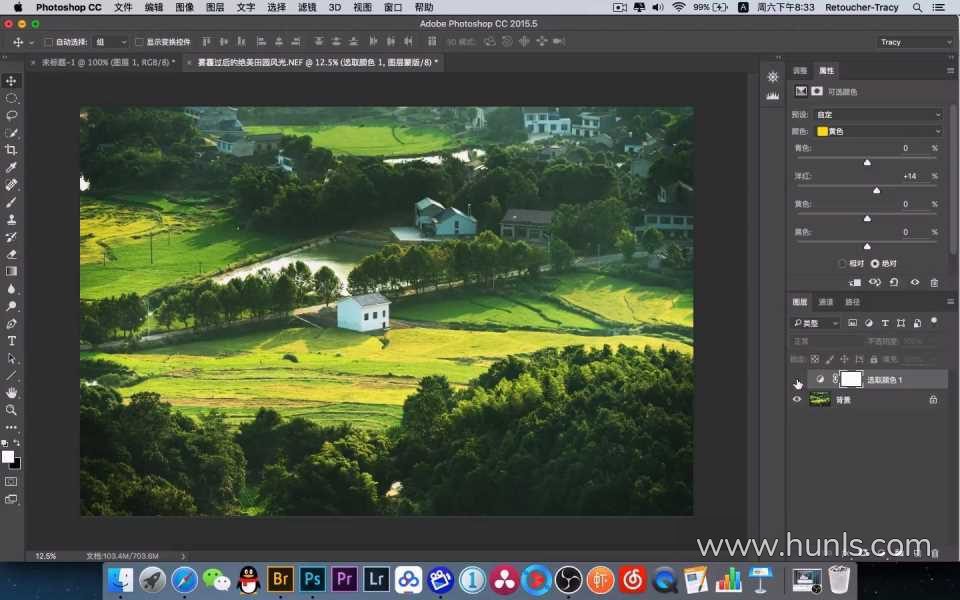Select the Clone Stamp tool
This screenshot has width=960, height=600.
11,219
